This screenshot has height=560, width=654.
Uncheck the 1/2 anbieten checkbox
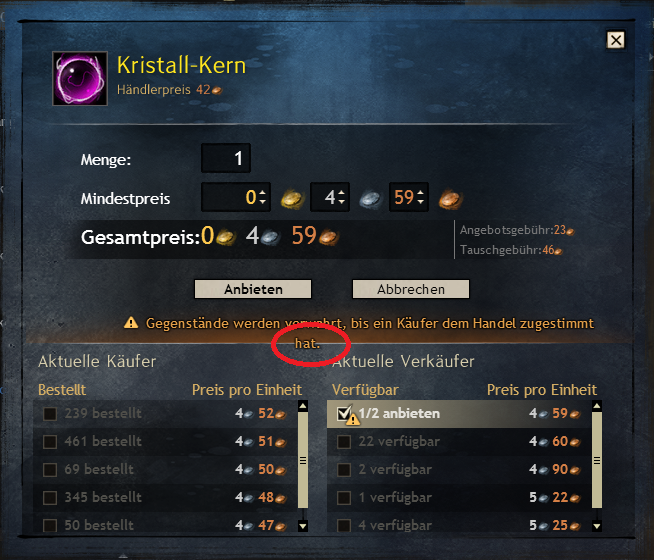point(344,413)
